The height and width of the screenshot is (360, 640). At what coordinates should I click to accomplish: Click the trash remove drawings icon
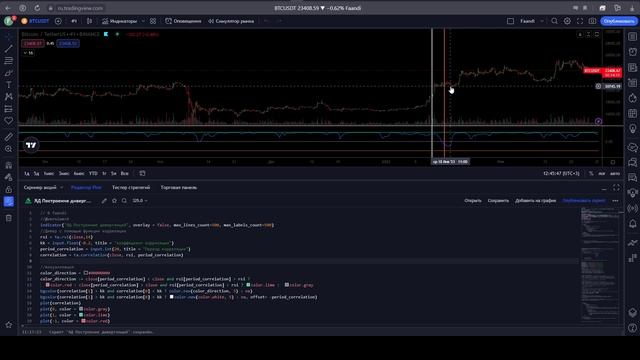coord(9,218)
